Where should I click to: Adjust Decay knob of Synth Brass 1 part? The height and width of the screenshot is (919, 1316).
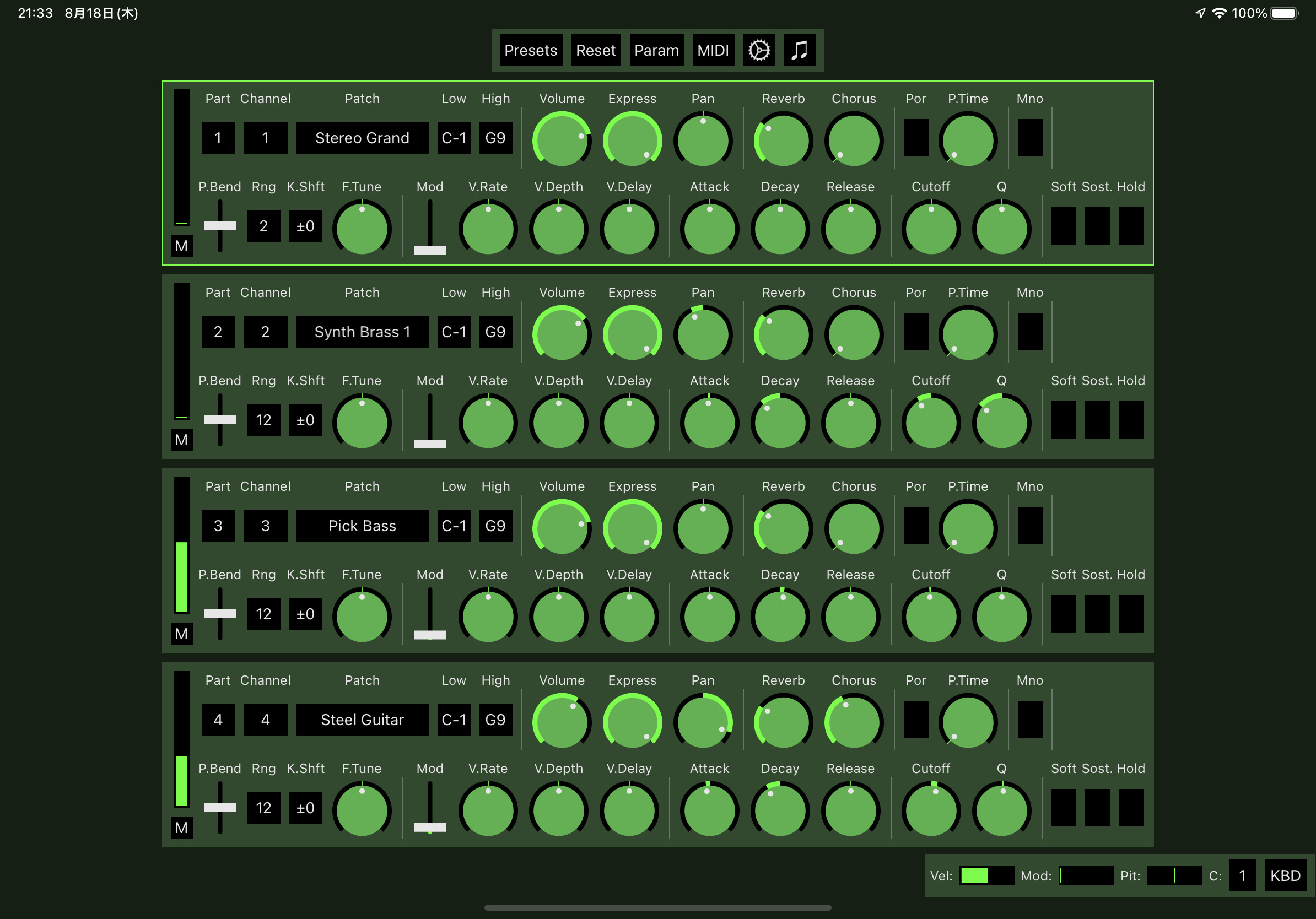tap(780, 422)
